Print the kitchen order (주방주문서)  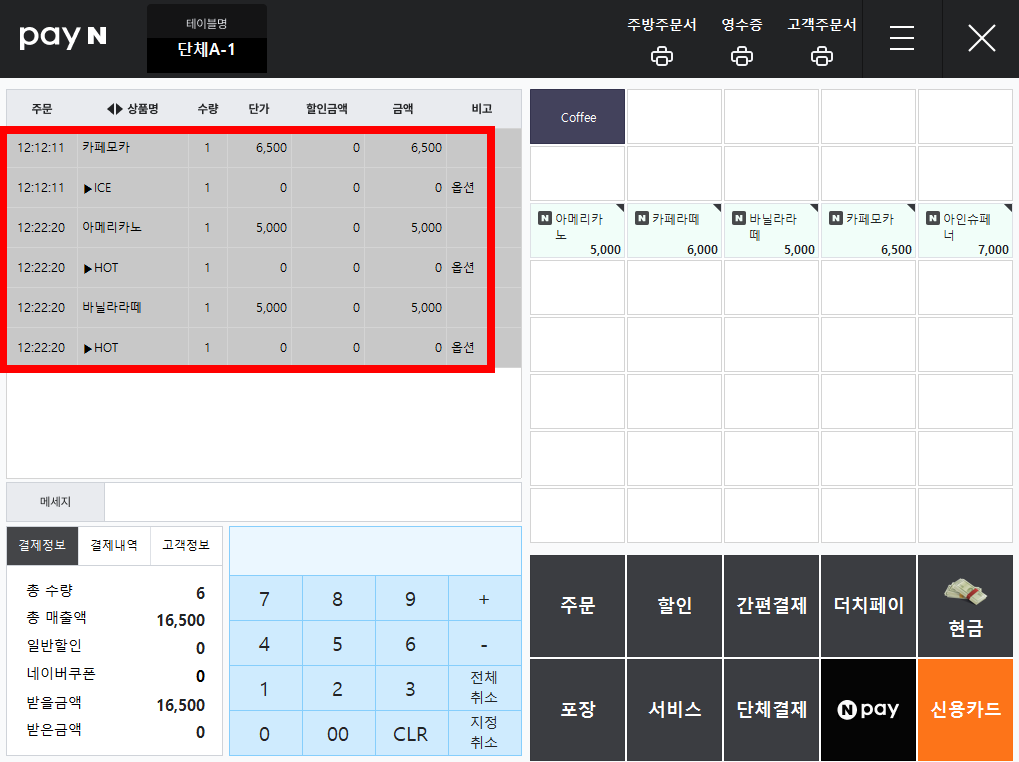point(662,56)
